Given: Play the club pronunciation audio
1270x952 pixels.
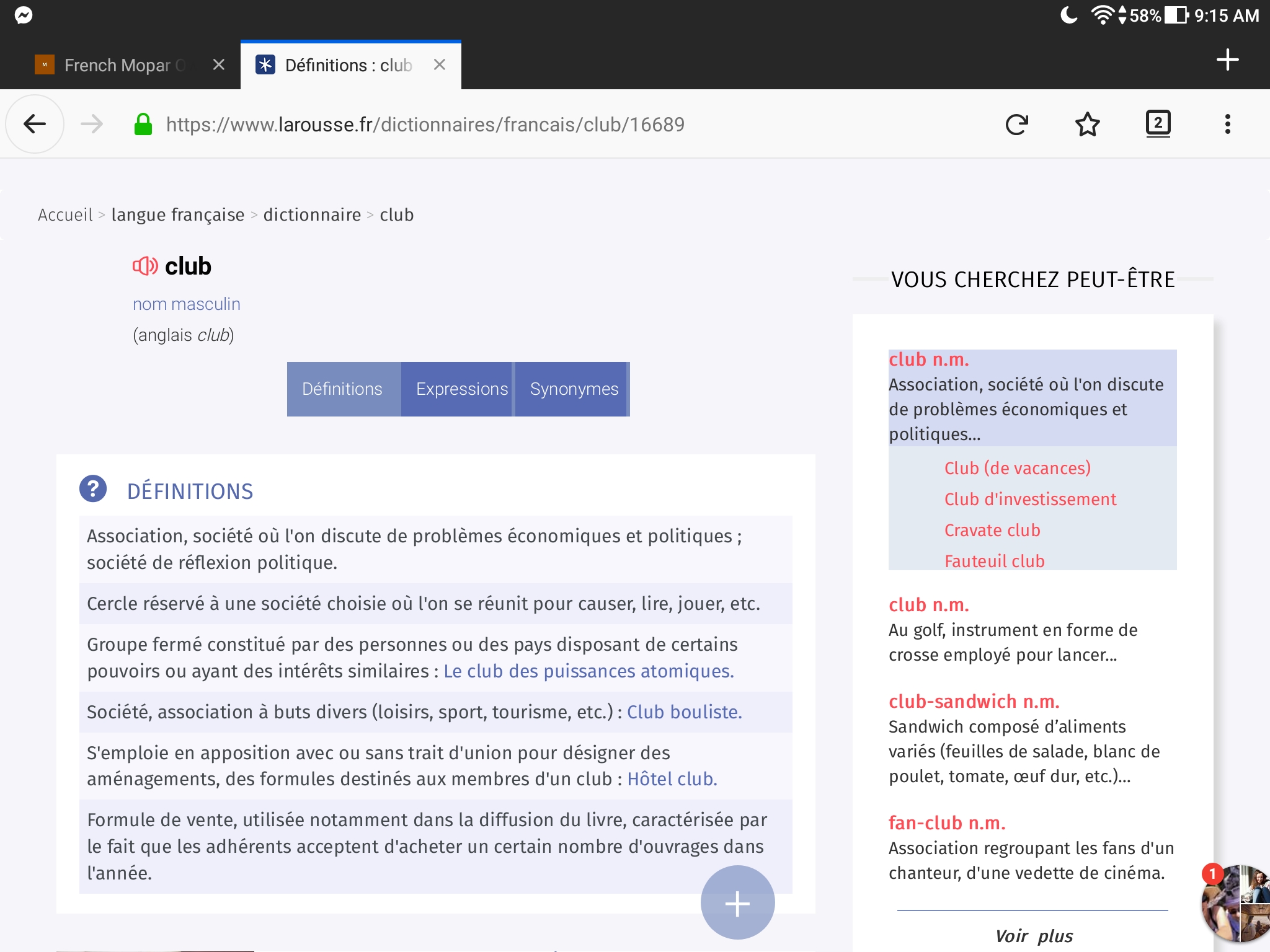Looking at the screenshot, I should pyautogui.click(x=144, y=267).
